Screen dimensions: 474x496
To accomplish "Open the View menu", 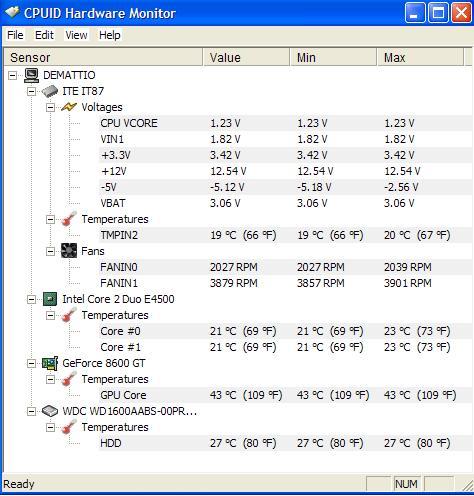I will coord(76,35).
